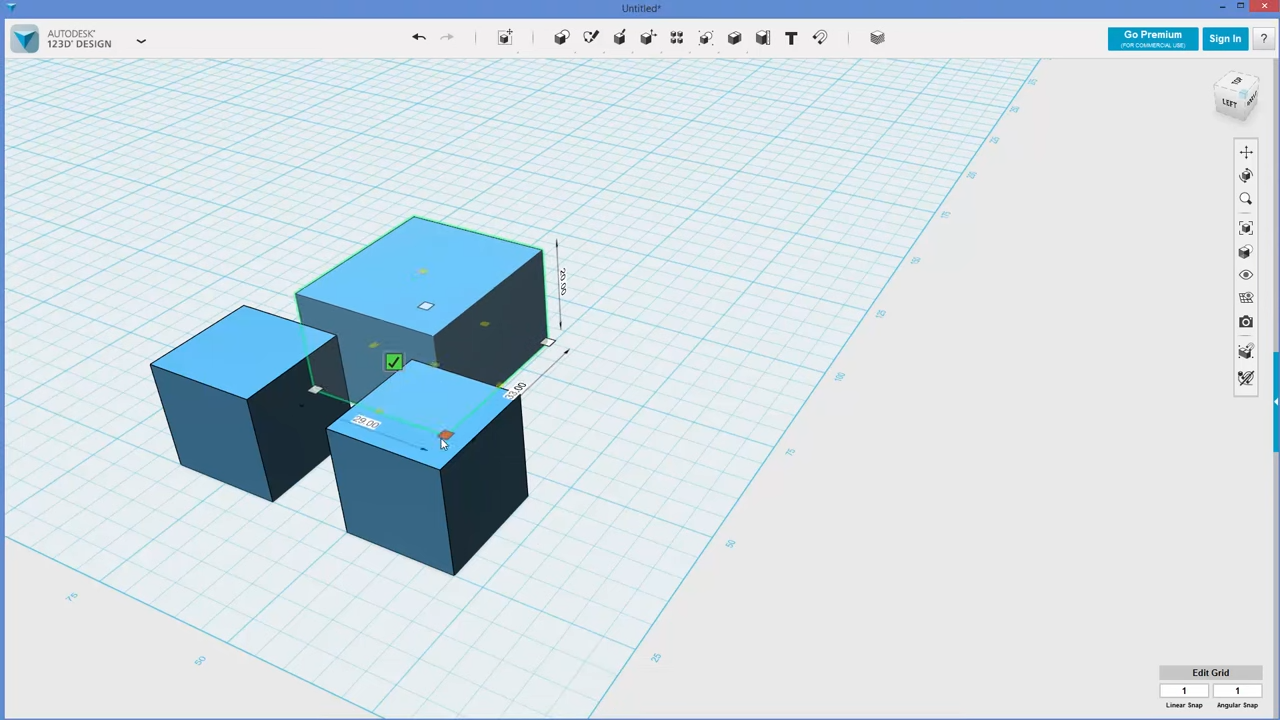Select the Pan tool in navigation bar
This screenshot has width=1280, height=720.
tap(1246, 152)
